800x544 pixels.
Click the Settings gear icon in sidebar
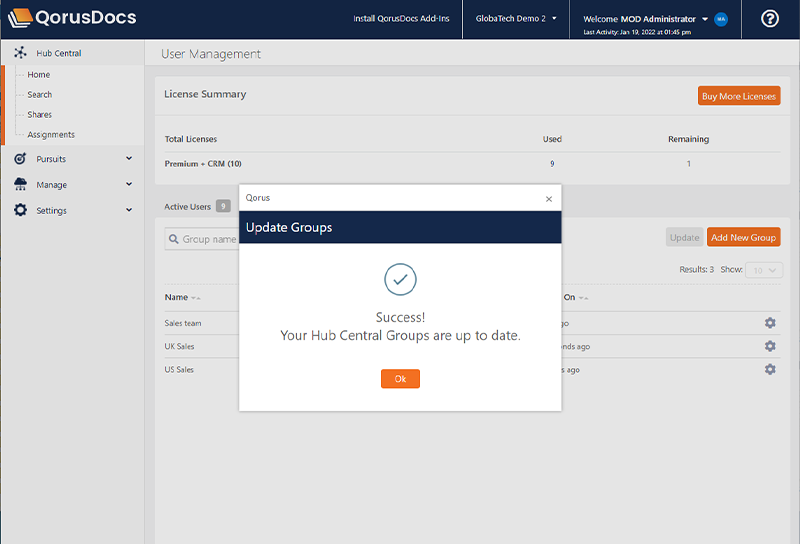20,210
